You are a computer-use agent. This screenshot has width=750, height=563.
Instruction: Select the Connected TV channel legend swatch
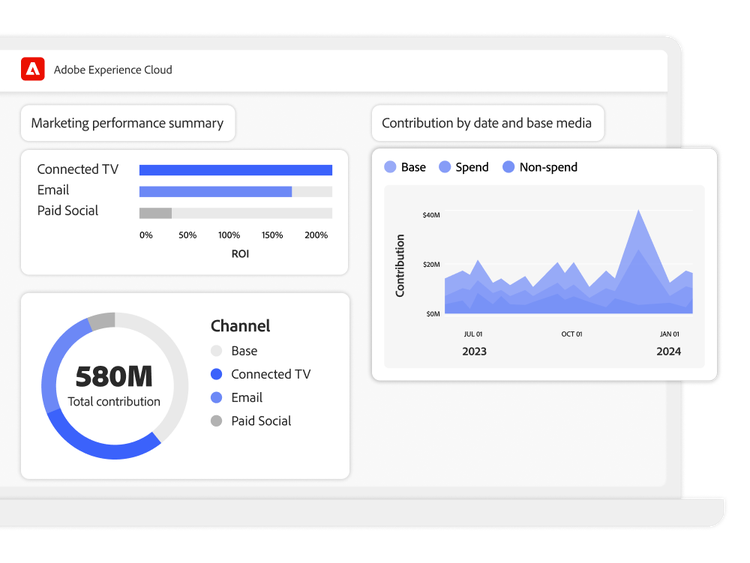point(217,374)
